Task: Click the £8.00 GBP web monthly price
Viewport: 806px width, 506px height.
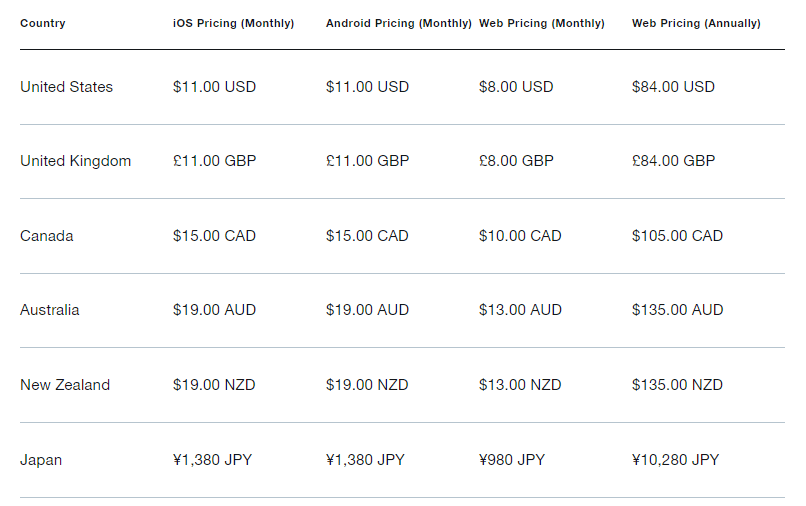Action: [x=516, y=161]
